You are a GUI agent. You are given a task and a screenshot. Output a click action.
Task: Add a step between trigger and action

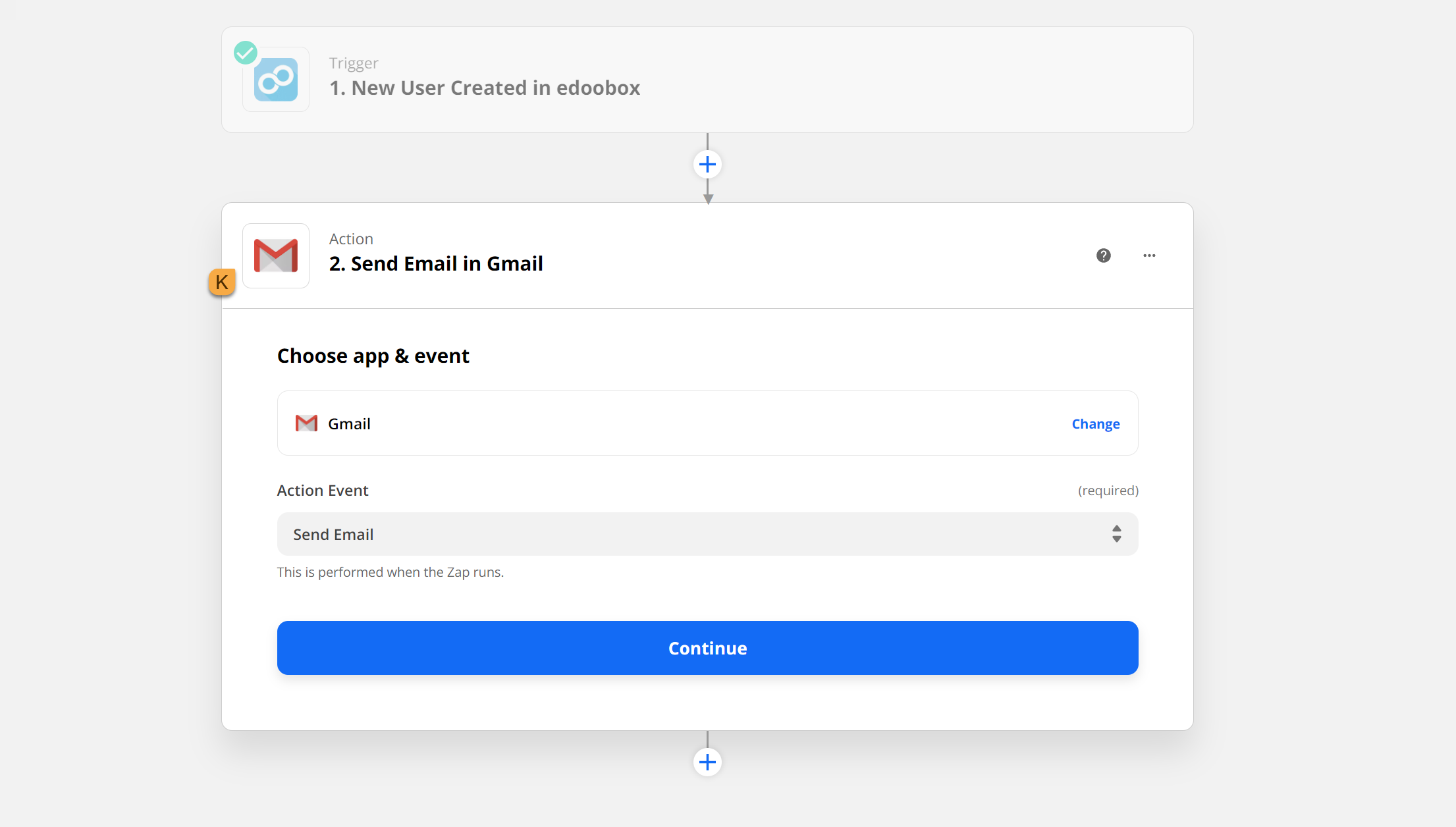[x=707, y=165]
